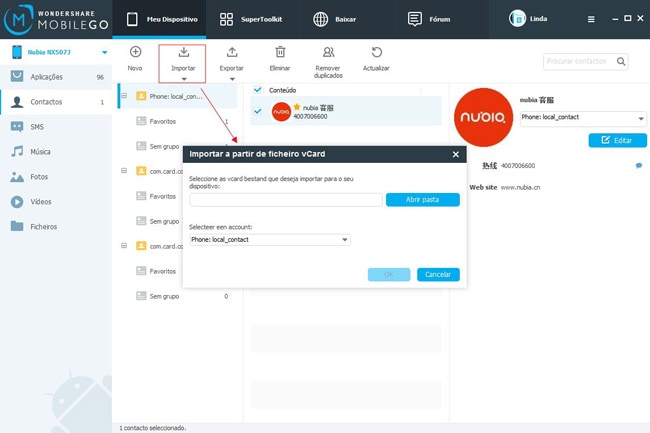Select the nubia contact entry 4007006600
Image resolution: width=650 pixels, height=433 pixels.
tap(346, 111)
